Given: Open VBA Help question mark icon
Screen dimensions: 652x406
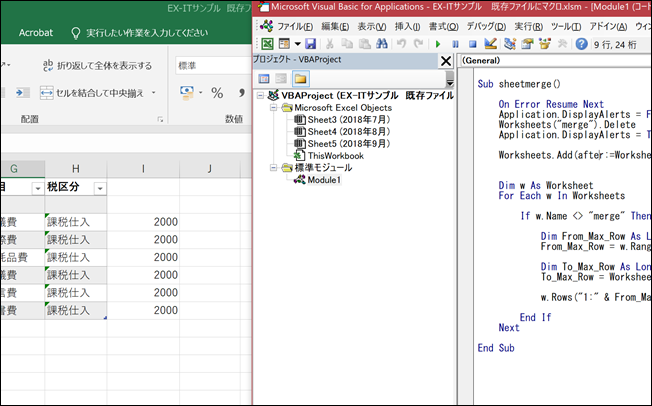Looking at the screenshot, I should click(581, 44).
